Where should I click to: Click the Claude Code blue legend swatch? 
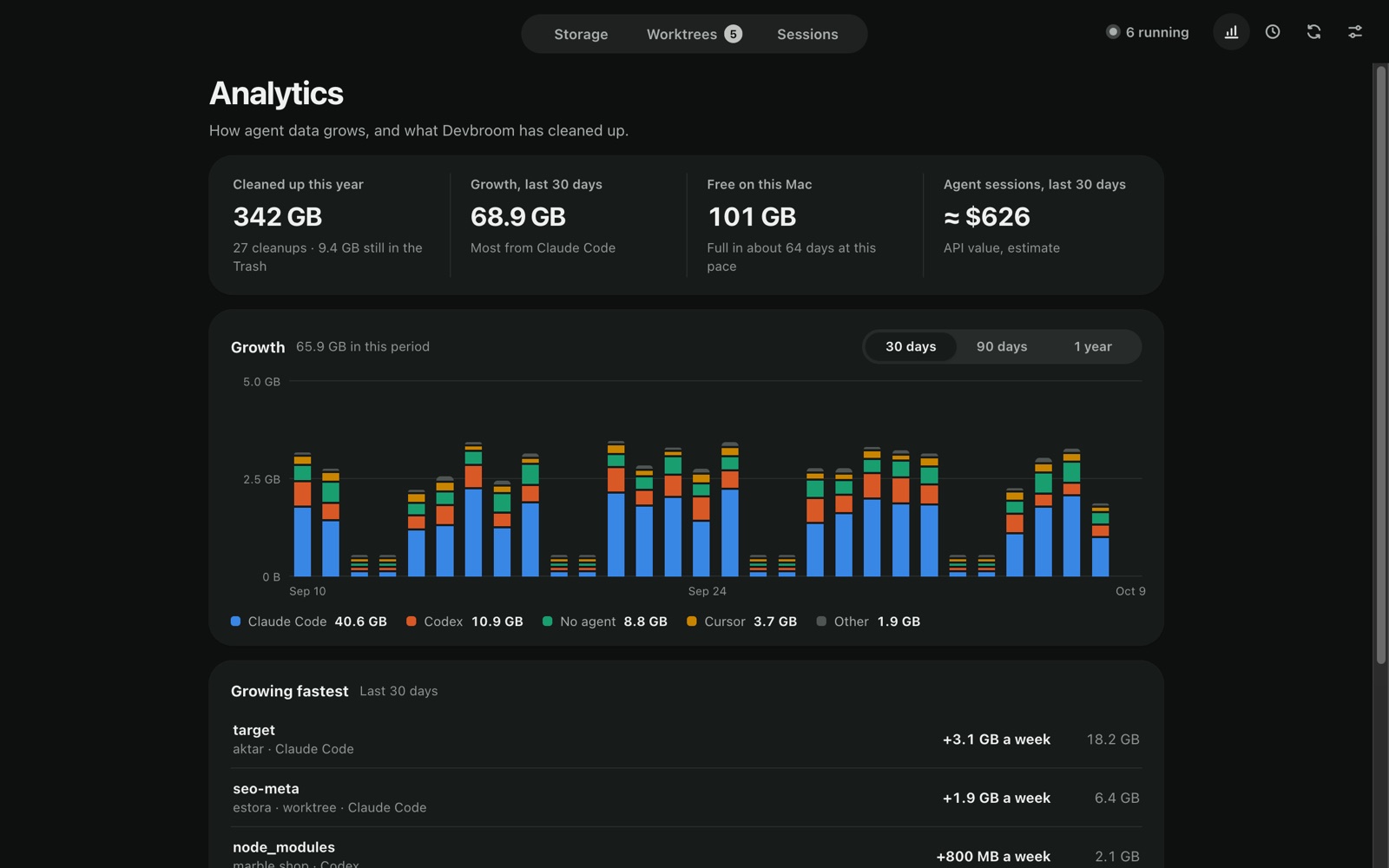point(235,621)
